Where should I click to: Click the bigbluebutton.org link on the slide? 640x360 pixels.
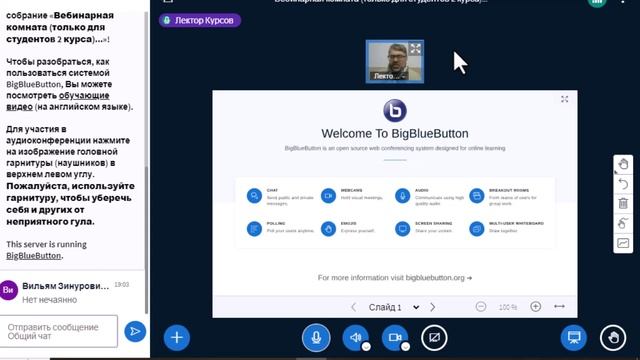click(435, 278)
